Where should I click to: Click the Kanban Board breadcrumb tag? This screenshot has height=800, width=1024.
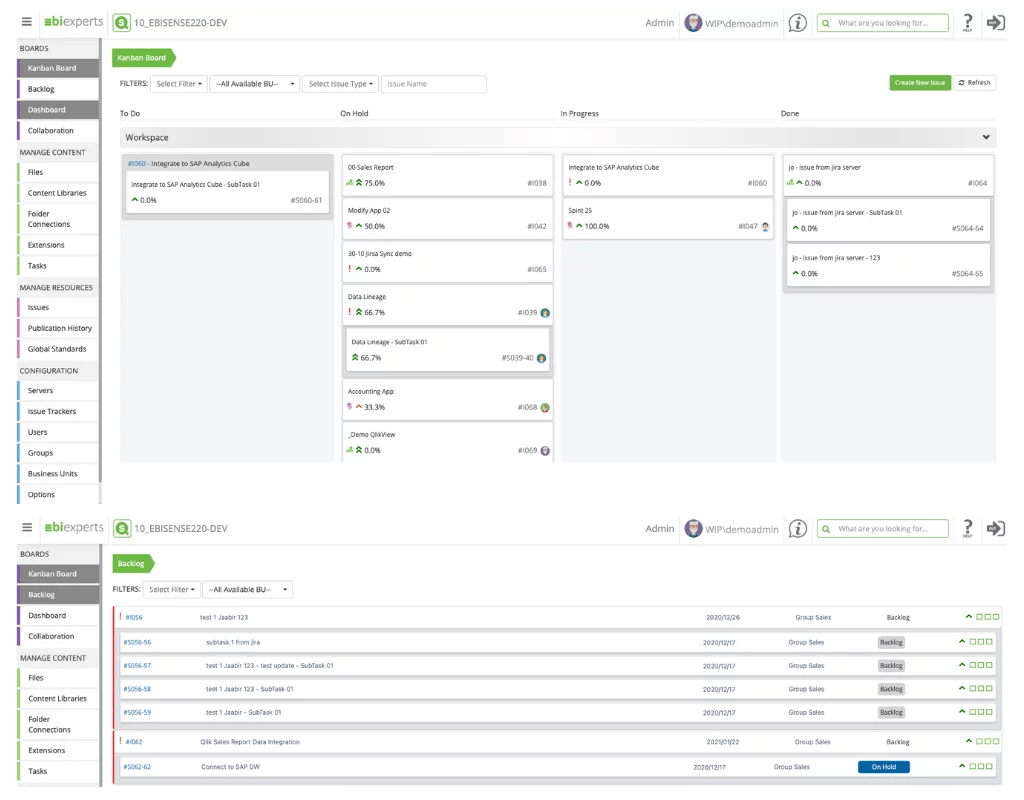coord(142,57)
